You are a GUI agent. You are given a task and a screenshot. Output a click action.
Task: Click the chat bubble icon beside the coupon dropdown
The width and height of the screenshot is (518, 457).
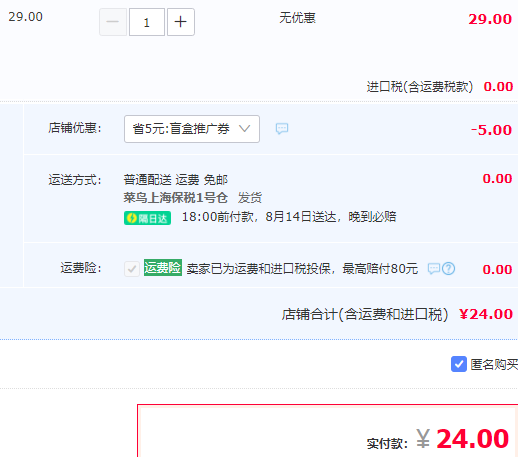click(x=282, y=128)
